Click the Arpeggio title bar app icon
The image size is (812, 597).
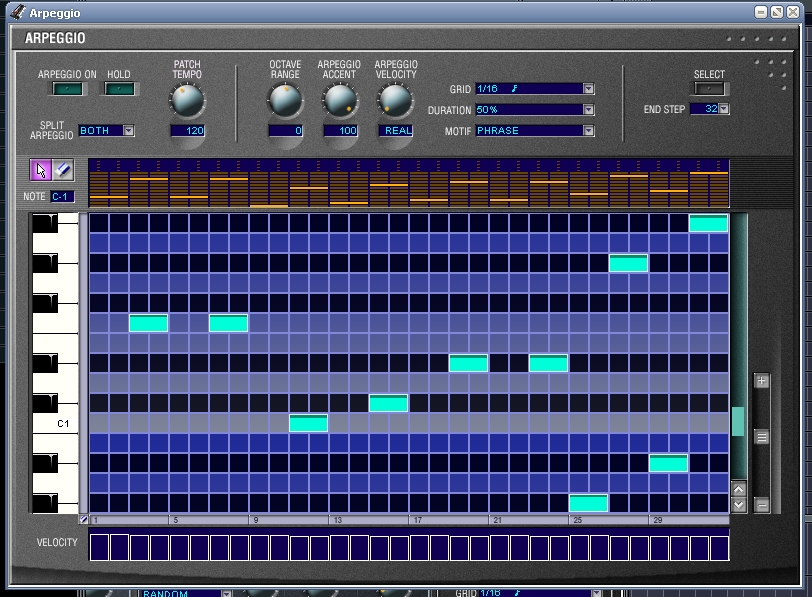point(18,12)
